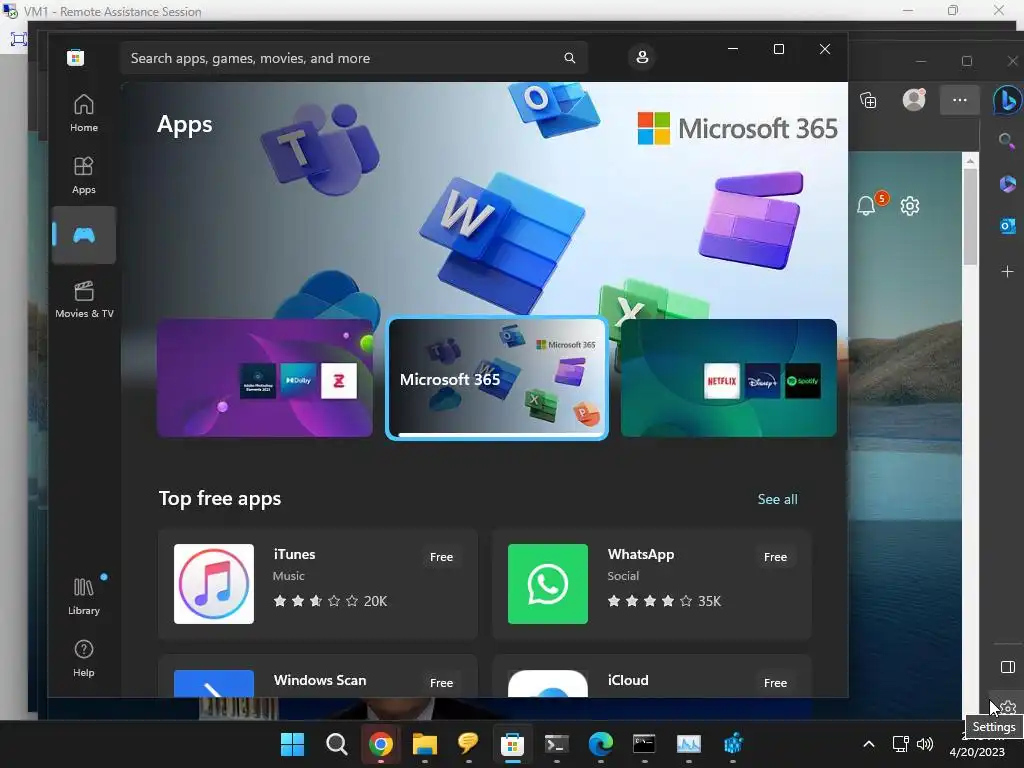Click the Free button on WhatsApp
This screenshot has width=1024, height=768.
[775, 557]
